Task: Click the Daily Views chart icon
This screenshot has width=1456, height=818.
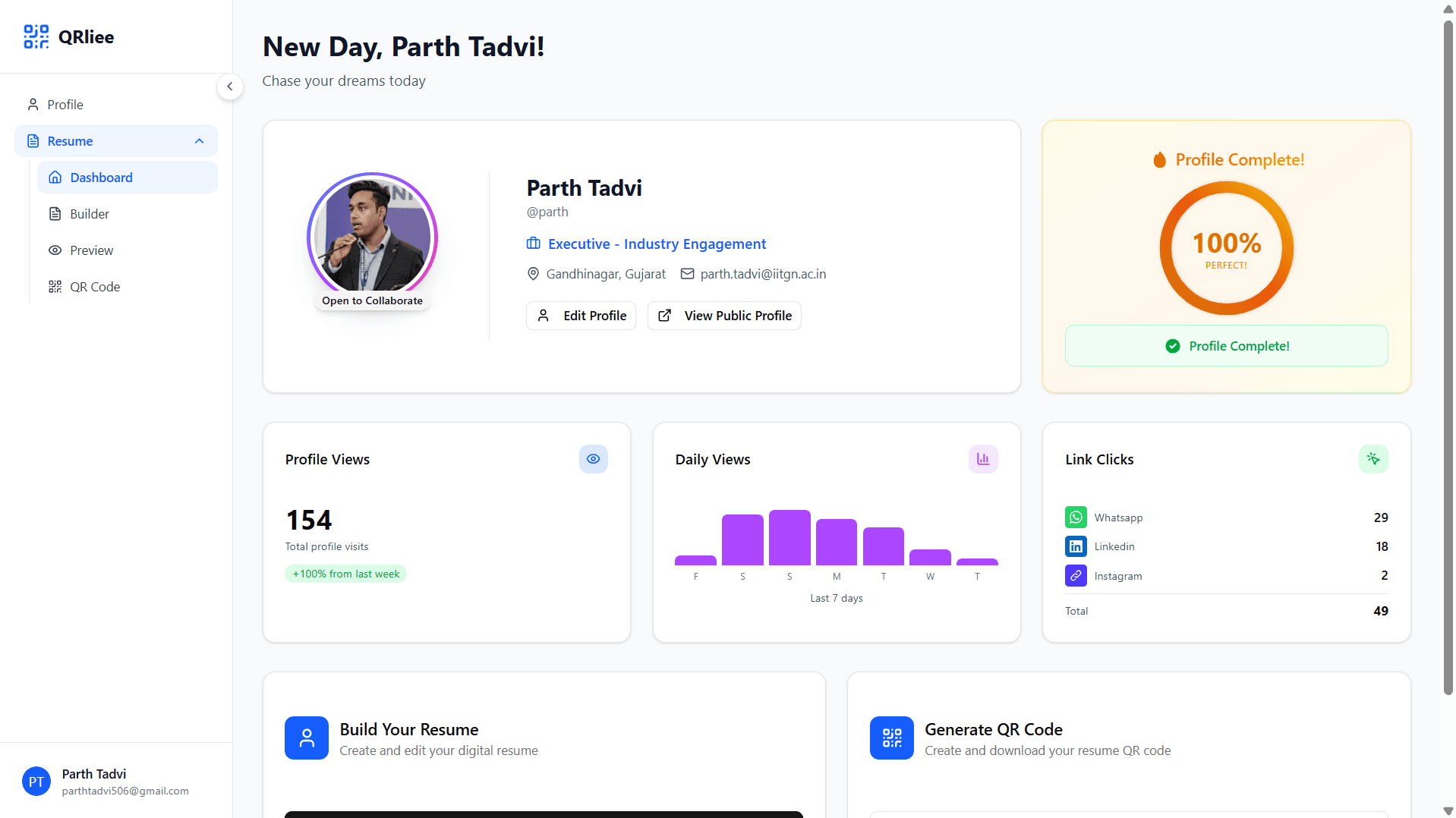Action: click(982, 458)
